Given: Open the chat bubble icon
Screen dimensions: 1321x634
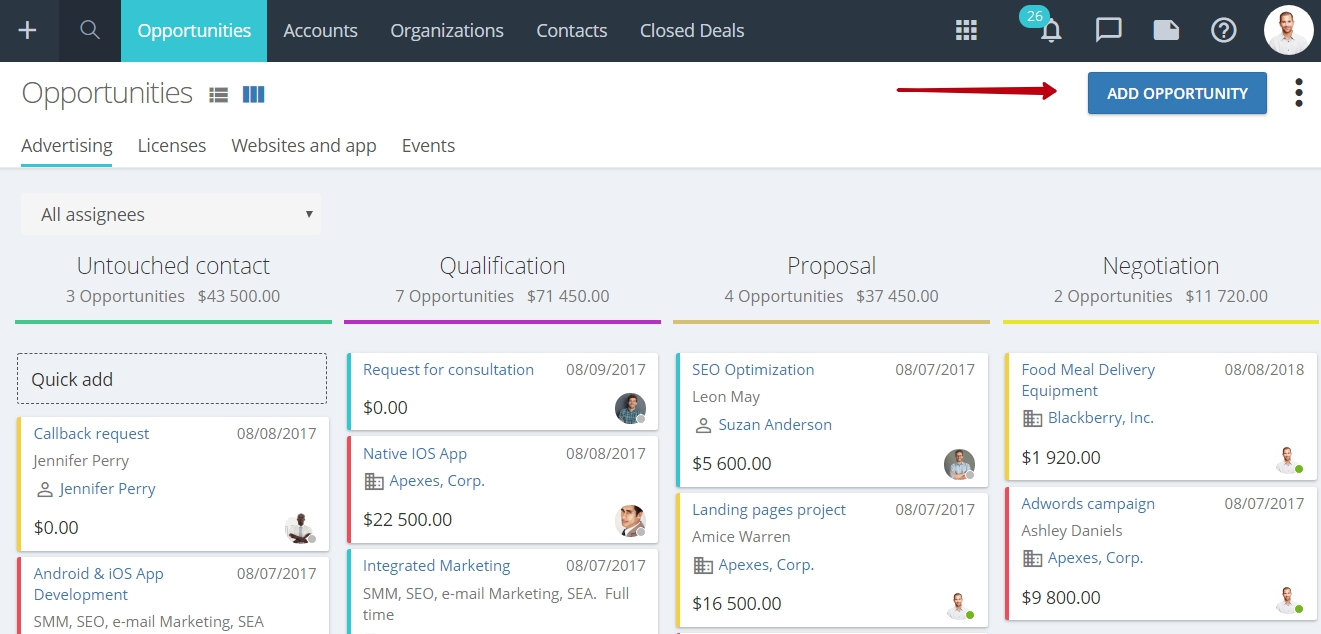Looking at the screenshot, I should (1108, 30).
